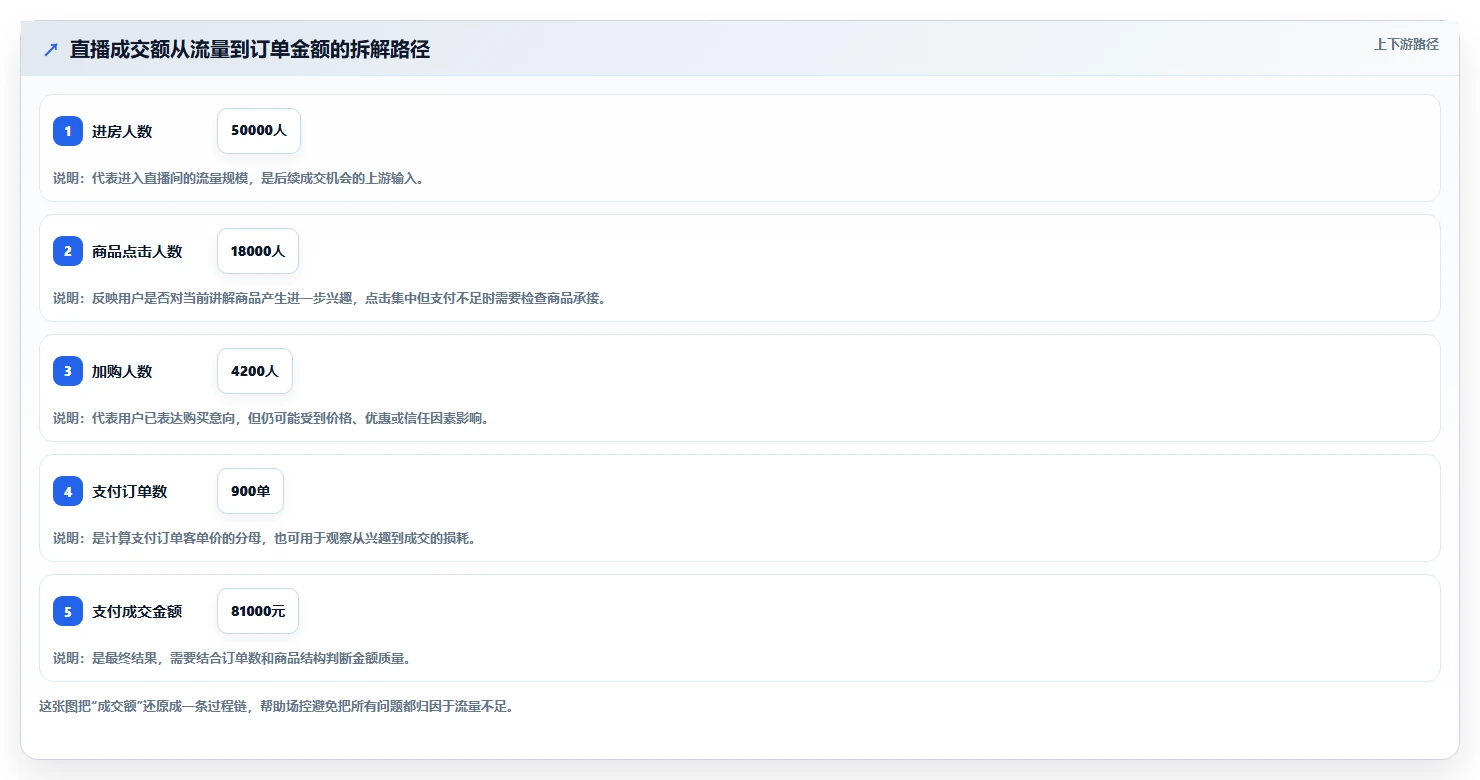This screenshot has width=1480, height=780.
Task: Click the 商品点击人数 label
Action: (x=137, y=251)
